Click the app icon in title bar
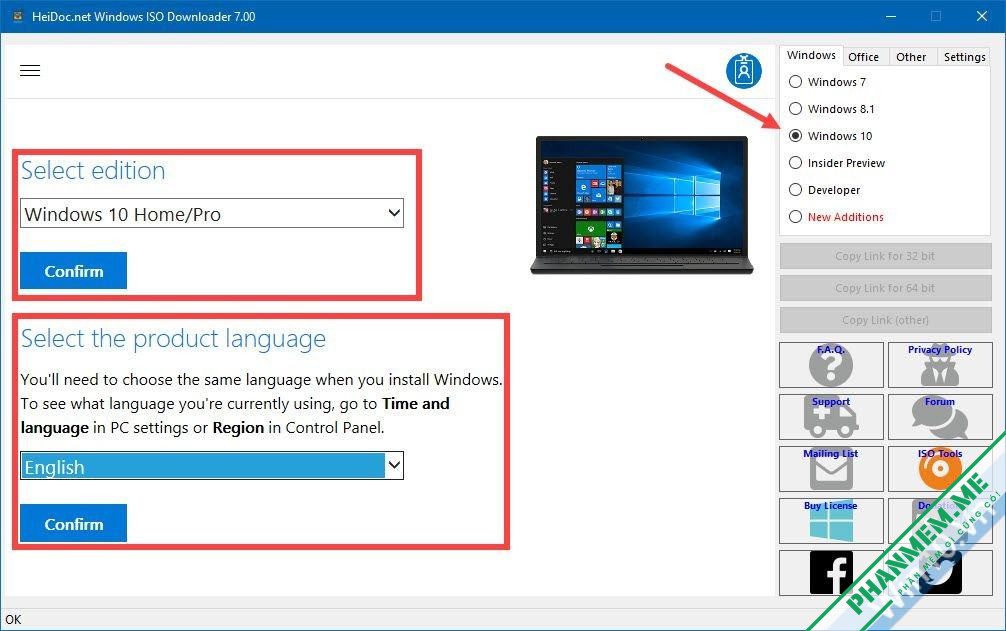The width and height of the screenshot is (1006, 631). 18,16
